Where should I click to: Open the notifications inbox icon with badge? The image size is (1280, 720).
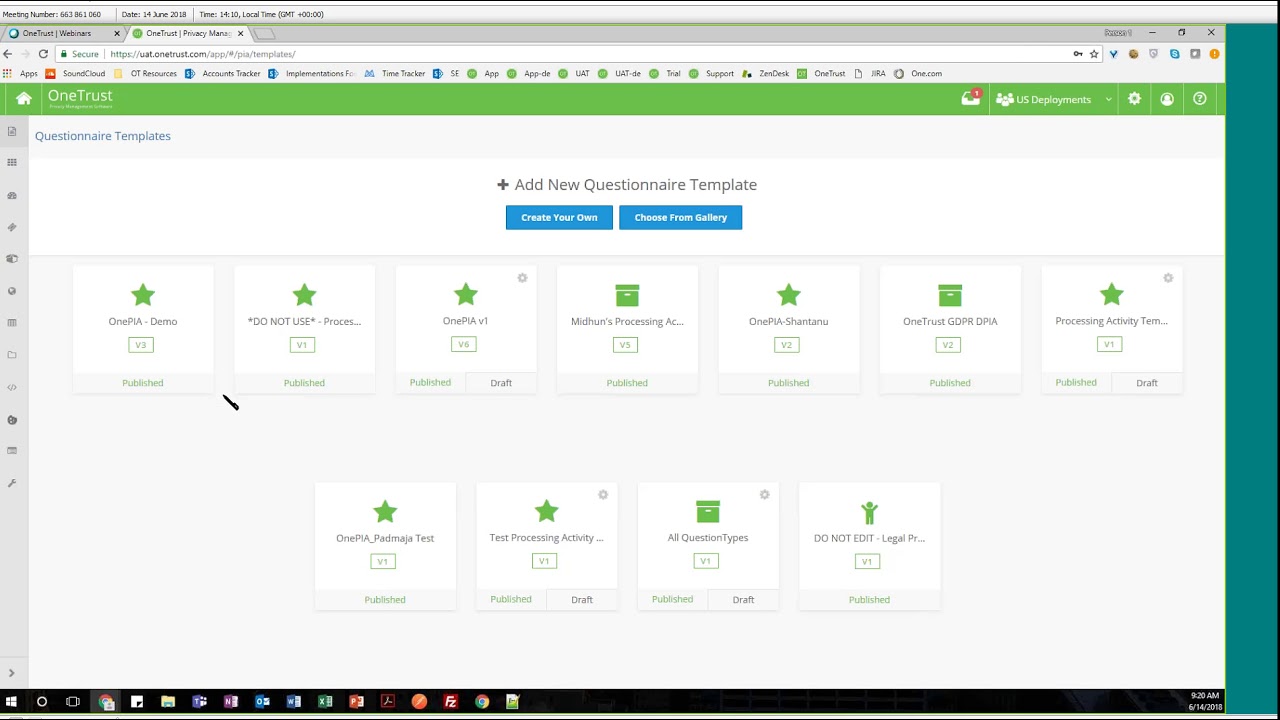[x=971, y=98]
